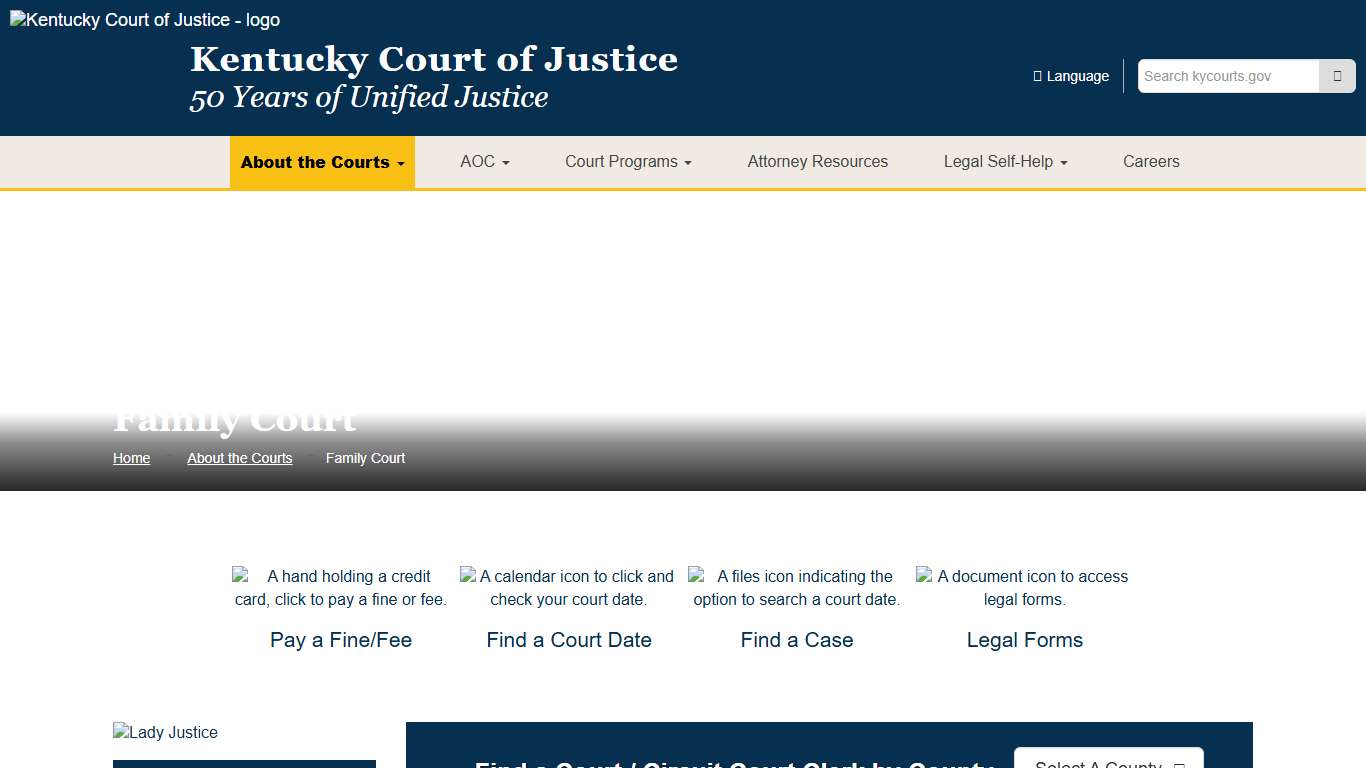Click the Kentucky Court of Justice logo

143,19
